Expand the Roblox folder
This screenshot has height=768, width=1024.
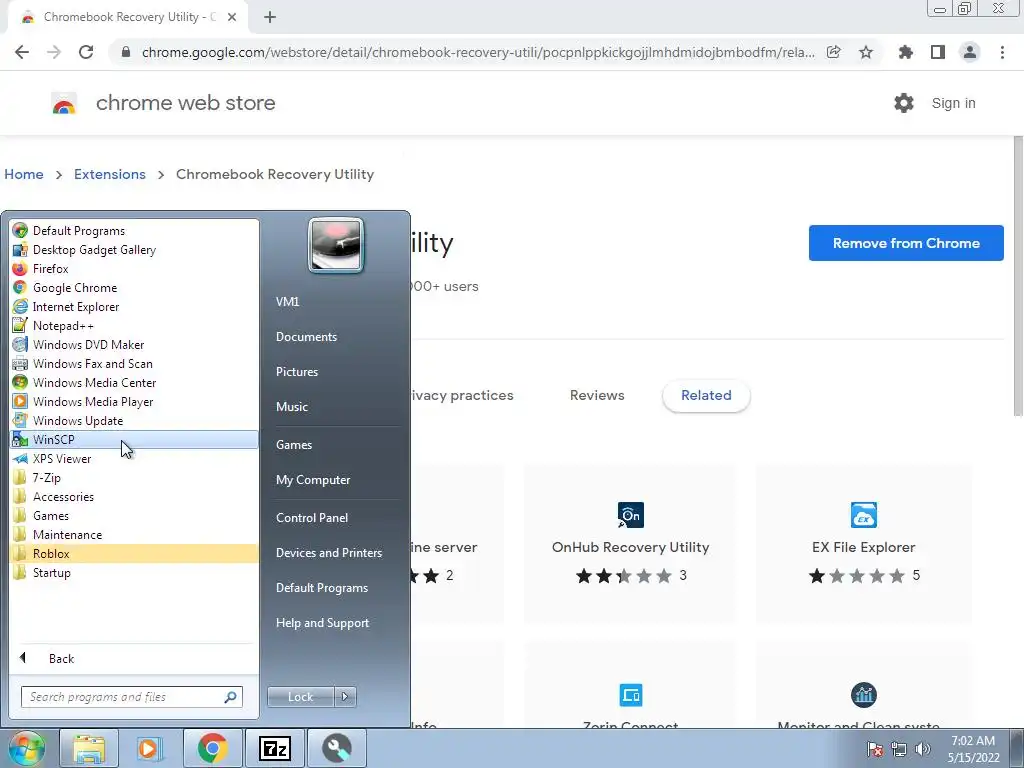pos(134,553)
